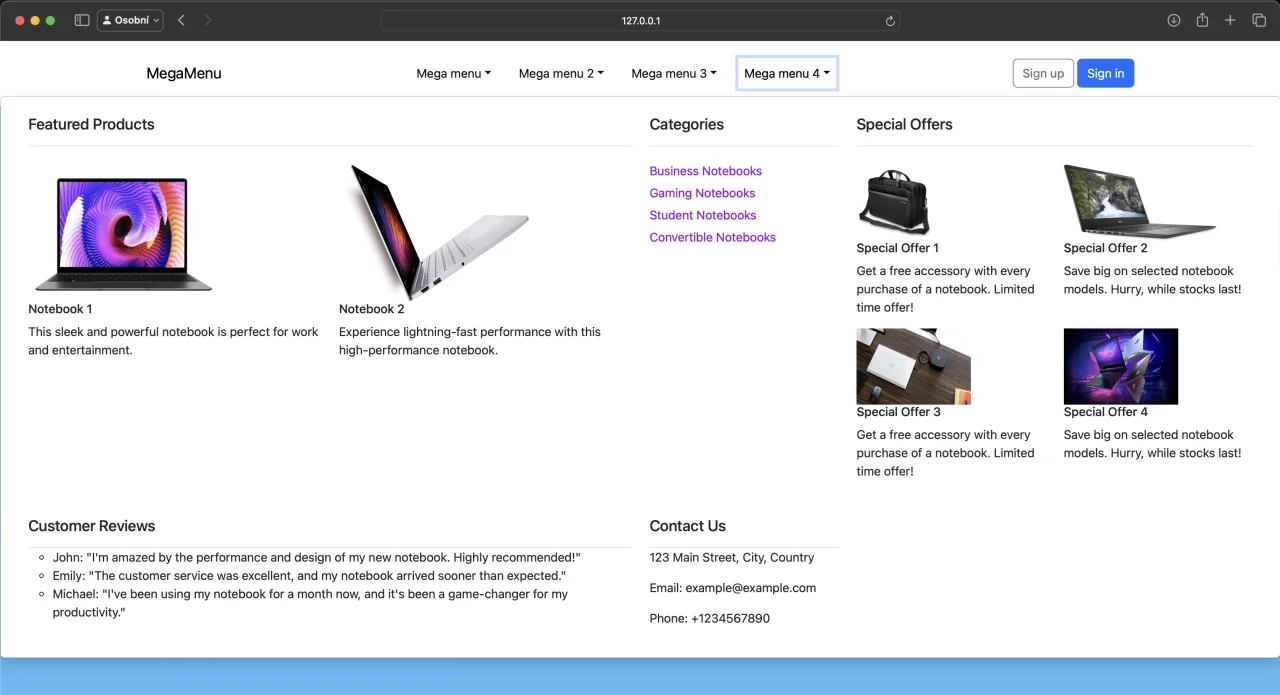This screenshot has height=695, width=1280.
Task: Go forward with the Safari forward arrow
Action: [x=208, y=20]
